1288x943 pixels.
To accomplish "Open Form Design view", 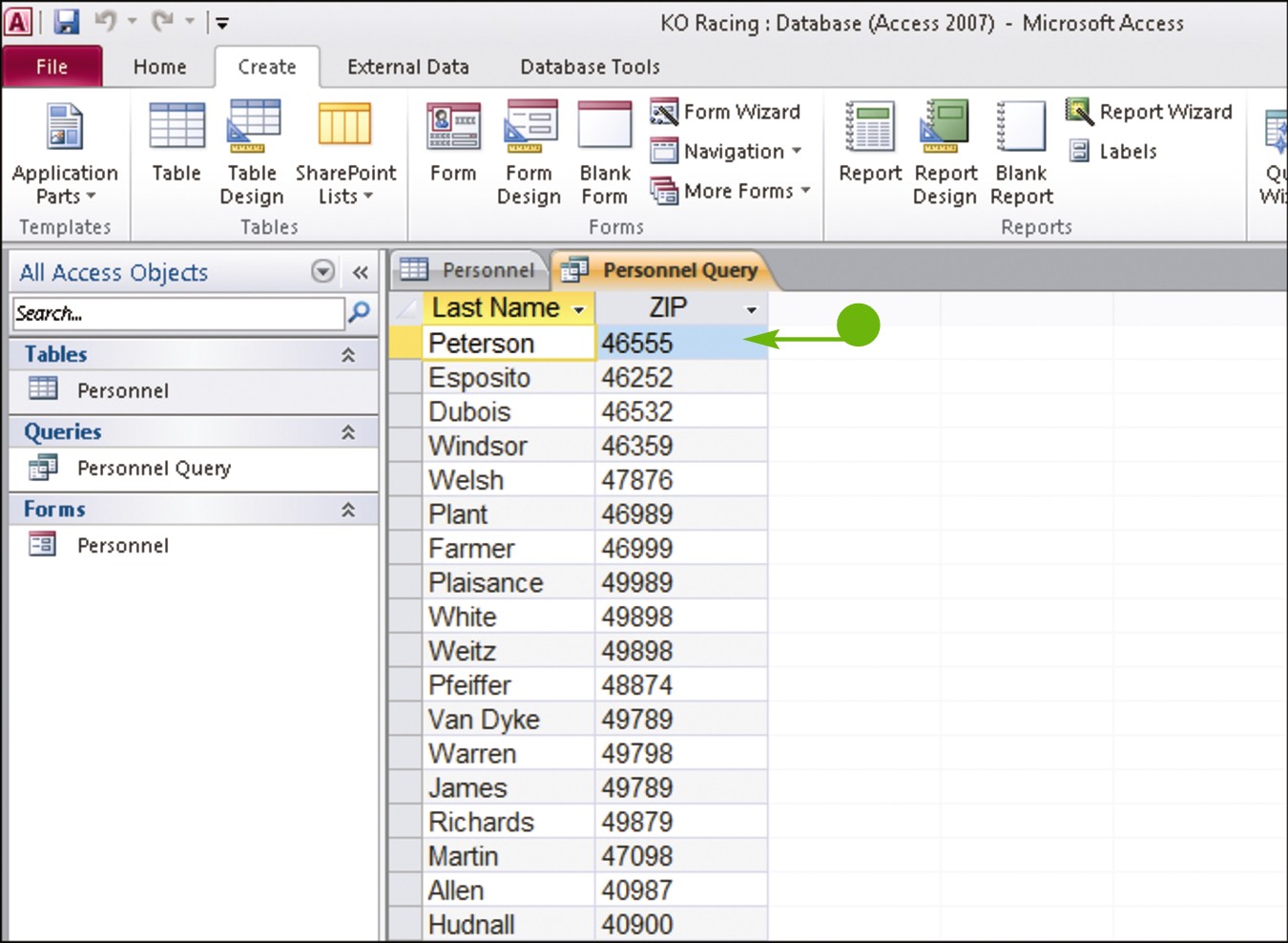I will pos(529,155).
